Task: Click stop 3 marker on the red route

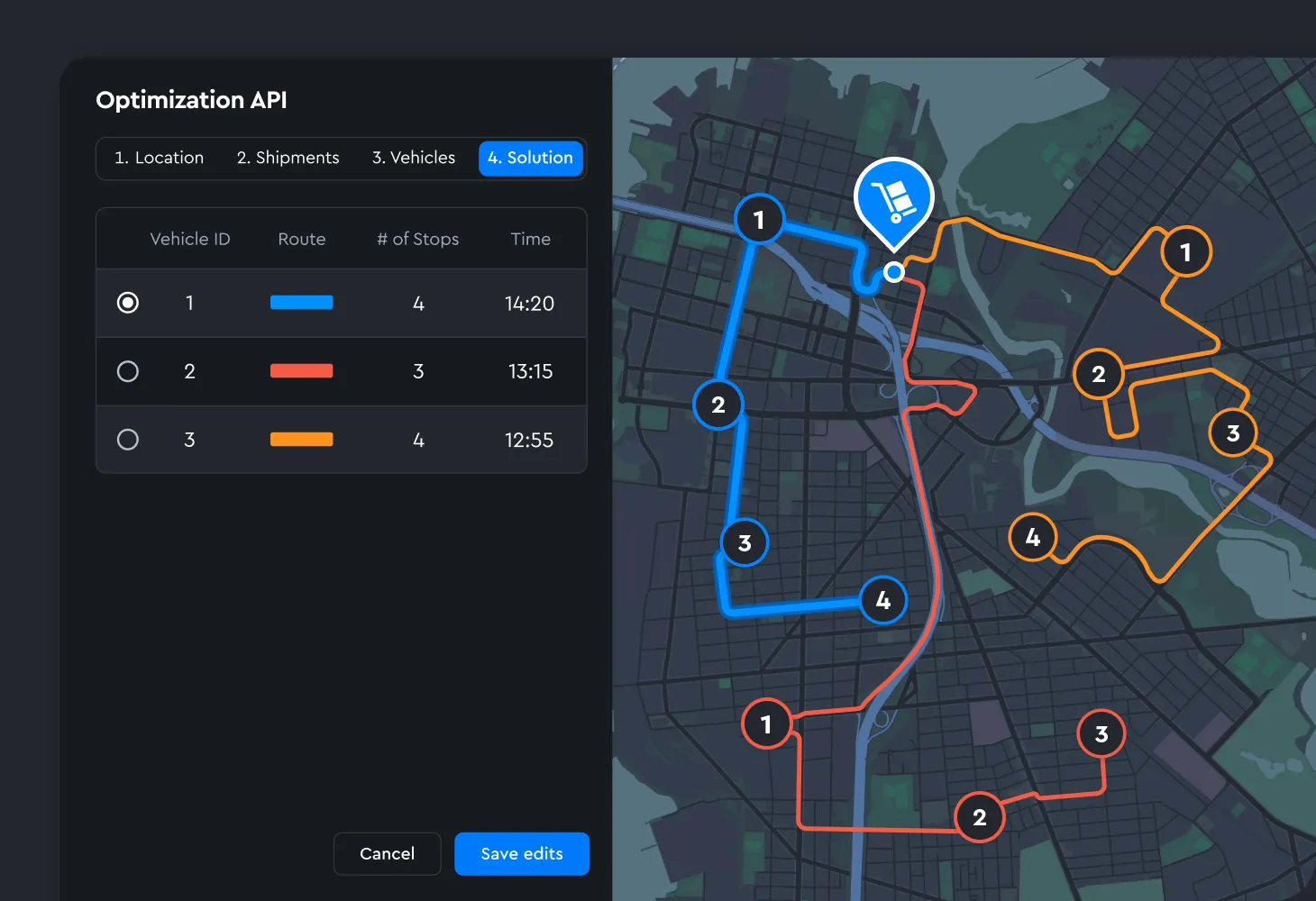Action: coord(1101,733)
